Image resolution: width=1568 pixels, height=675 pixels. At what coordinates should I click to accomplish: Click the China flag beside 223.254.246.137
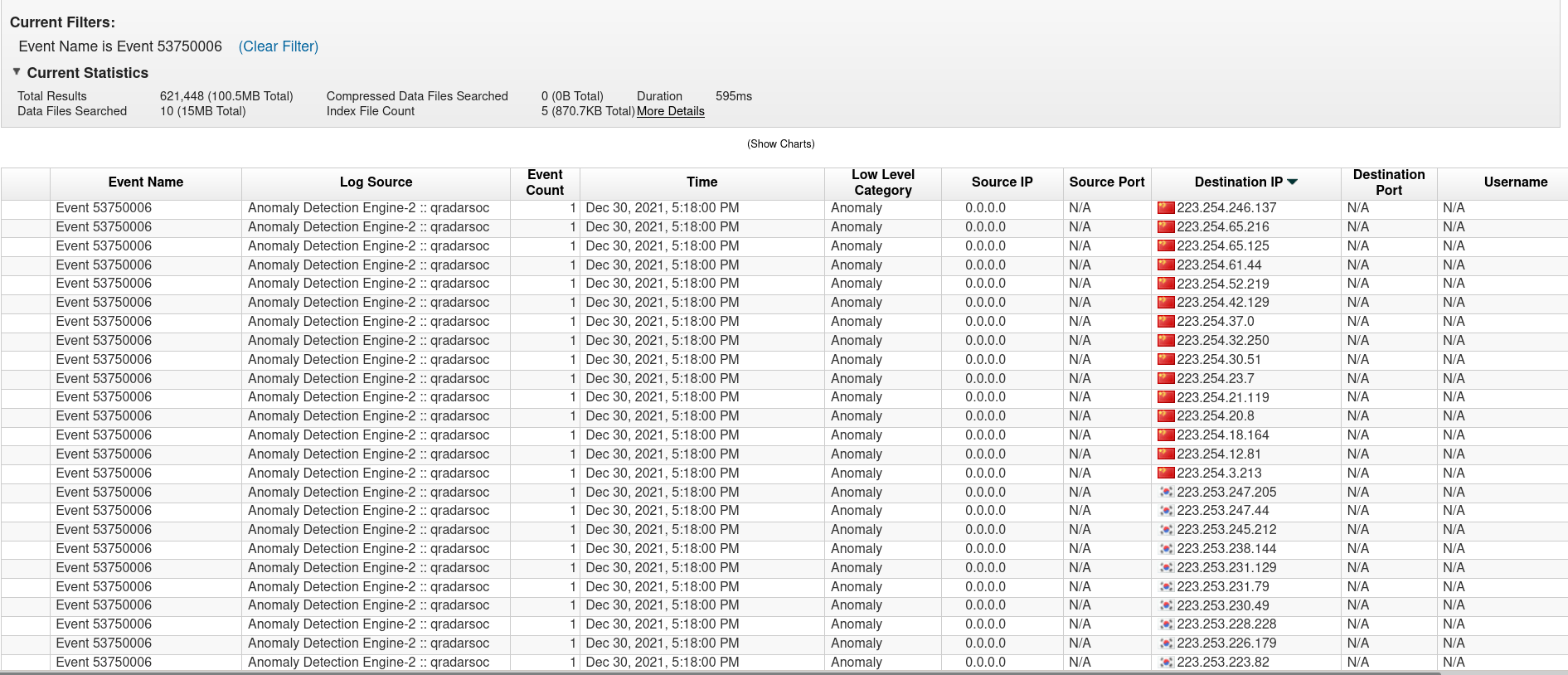(1166, 208)
